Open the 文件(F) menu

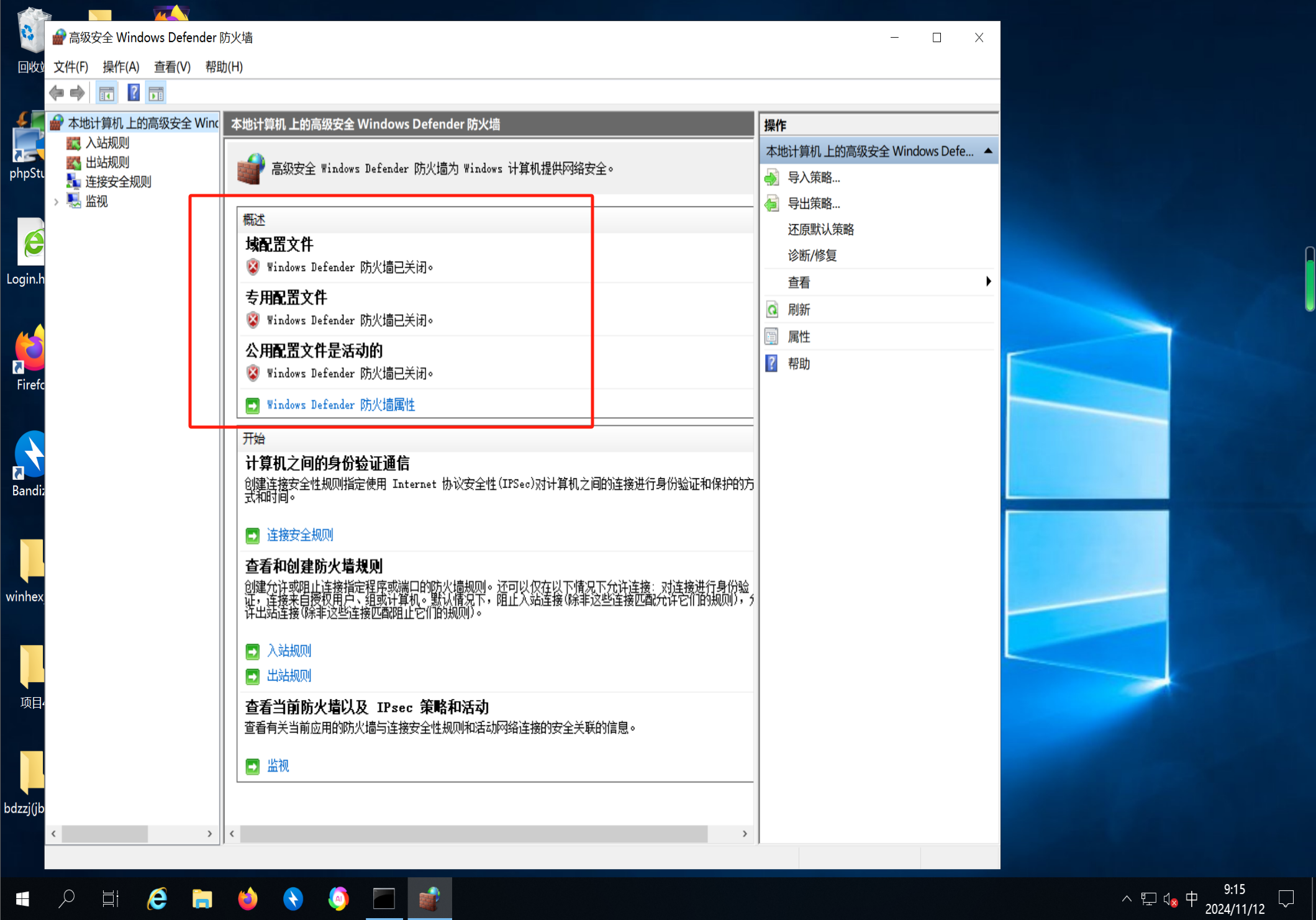pos(70,66)
